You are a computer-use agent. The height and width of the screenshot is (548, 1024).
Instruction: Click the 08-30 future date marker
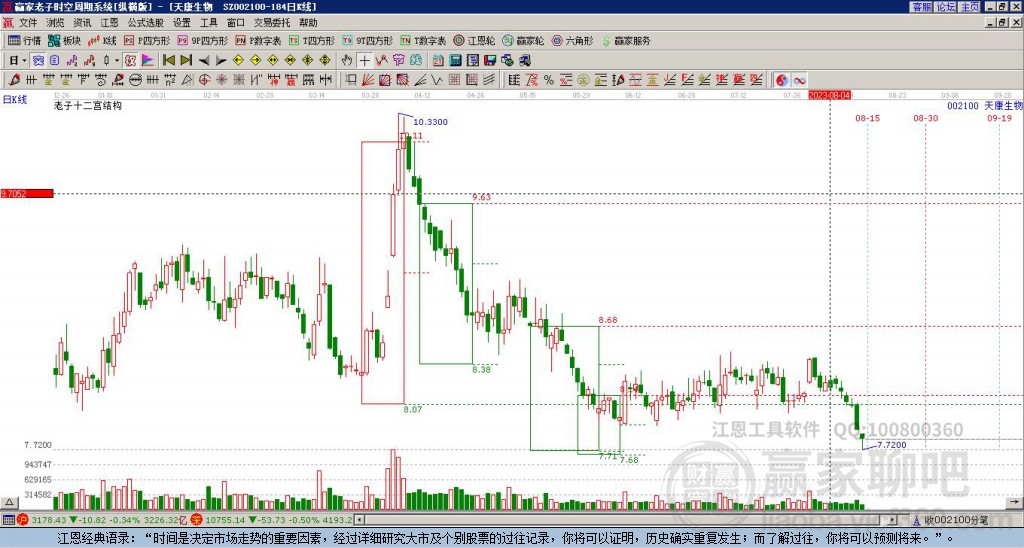click(925, 118)
